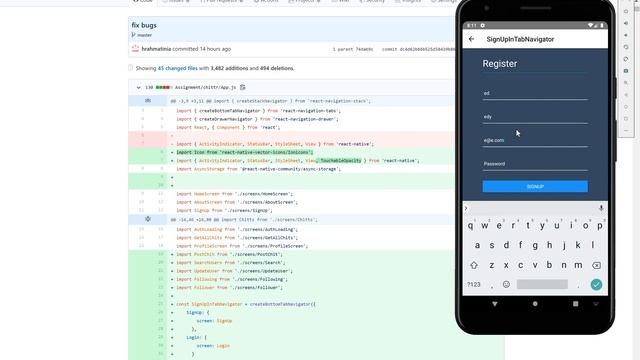Expand the diff hunk above AuthLoading import
Image resolution: width=640 pixels, height=360 pixels.
148,219
